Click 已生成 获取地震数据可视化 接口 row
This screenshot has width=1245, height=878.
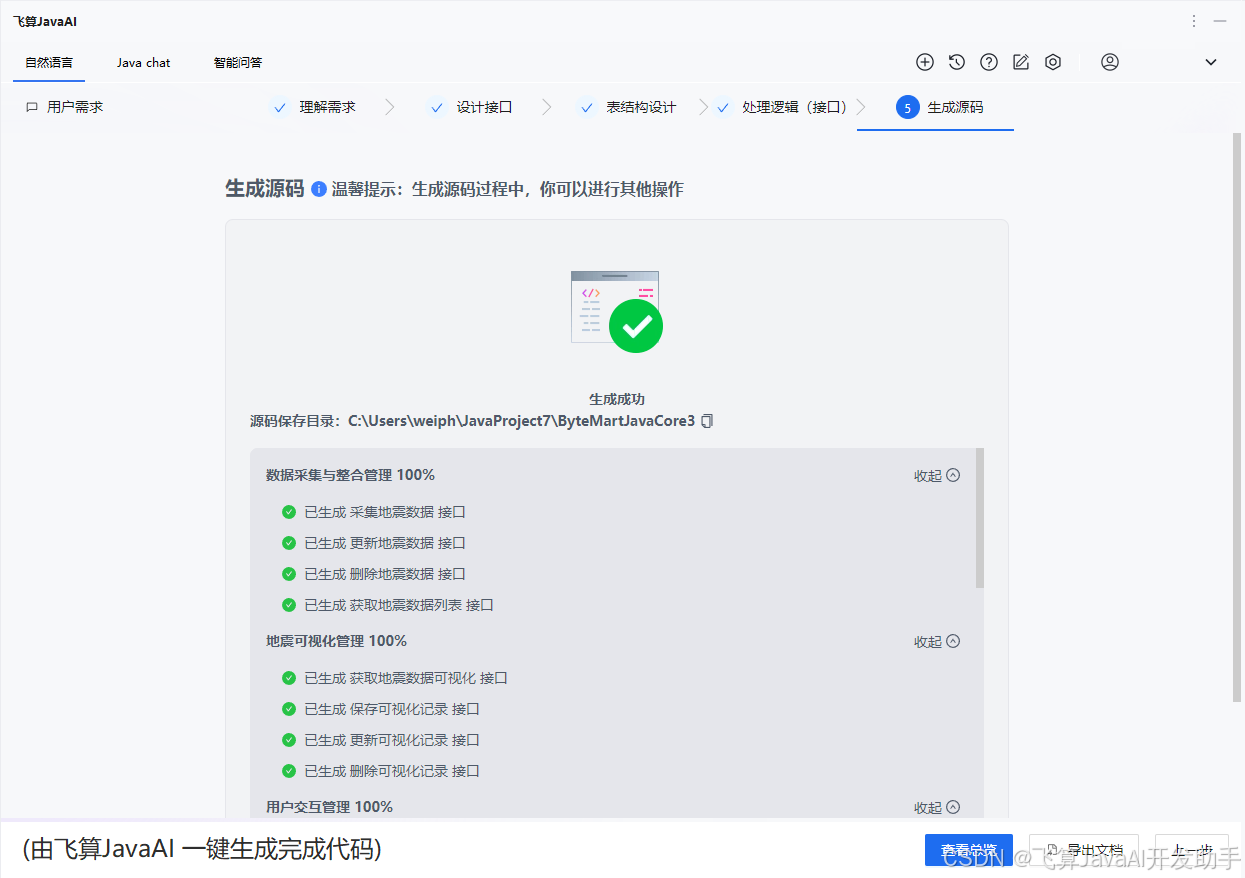pyautogui.click(x=395, y=678)
